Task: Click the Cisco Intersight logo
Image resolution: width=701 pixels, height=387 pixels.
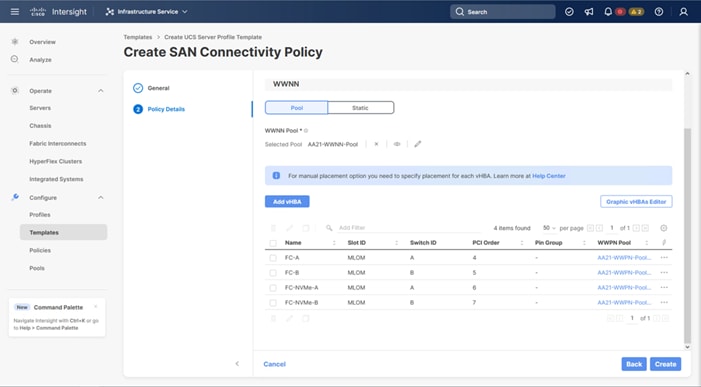Action: 58,12
